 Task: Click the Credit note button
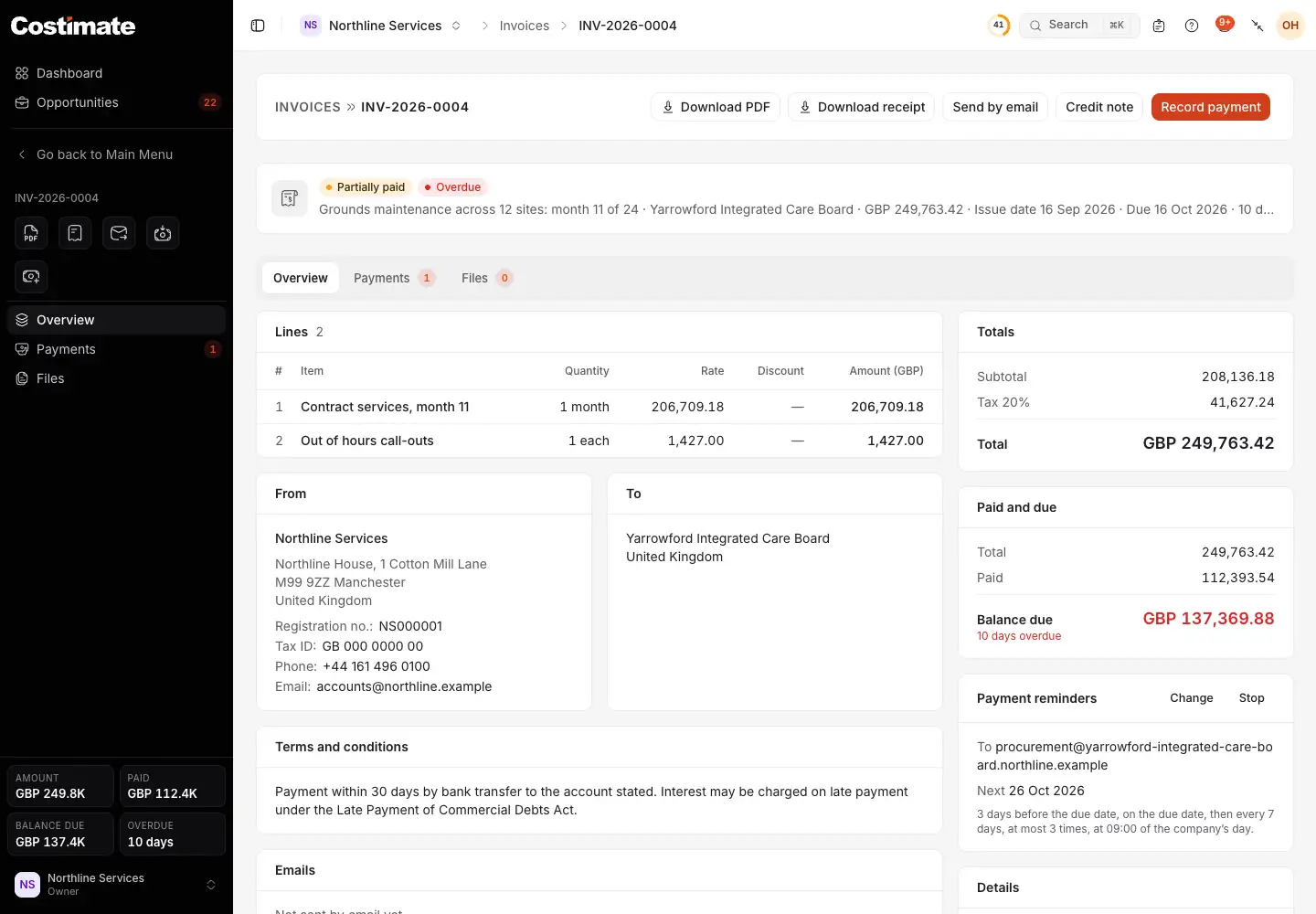coord(1099,107)
